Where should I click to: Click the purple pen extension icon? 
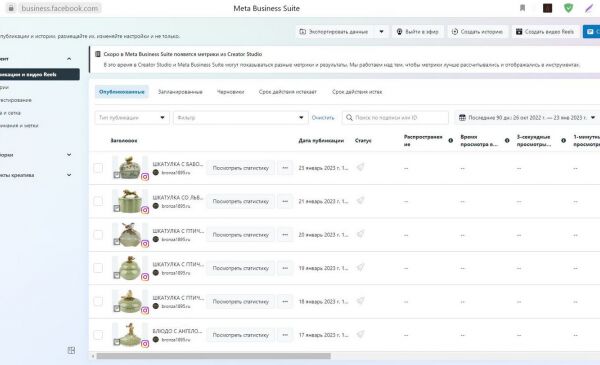(x=589, y=8)
